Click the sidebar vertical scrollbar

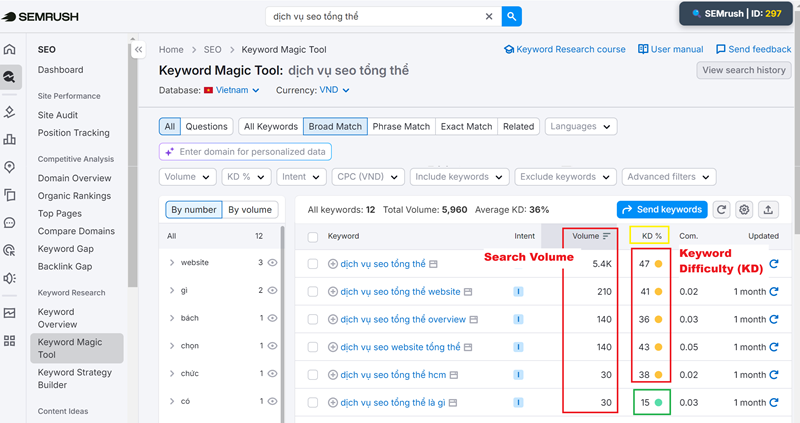point(133,163)
